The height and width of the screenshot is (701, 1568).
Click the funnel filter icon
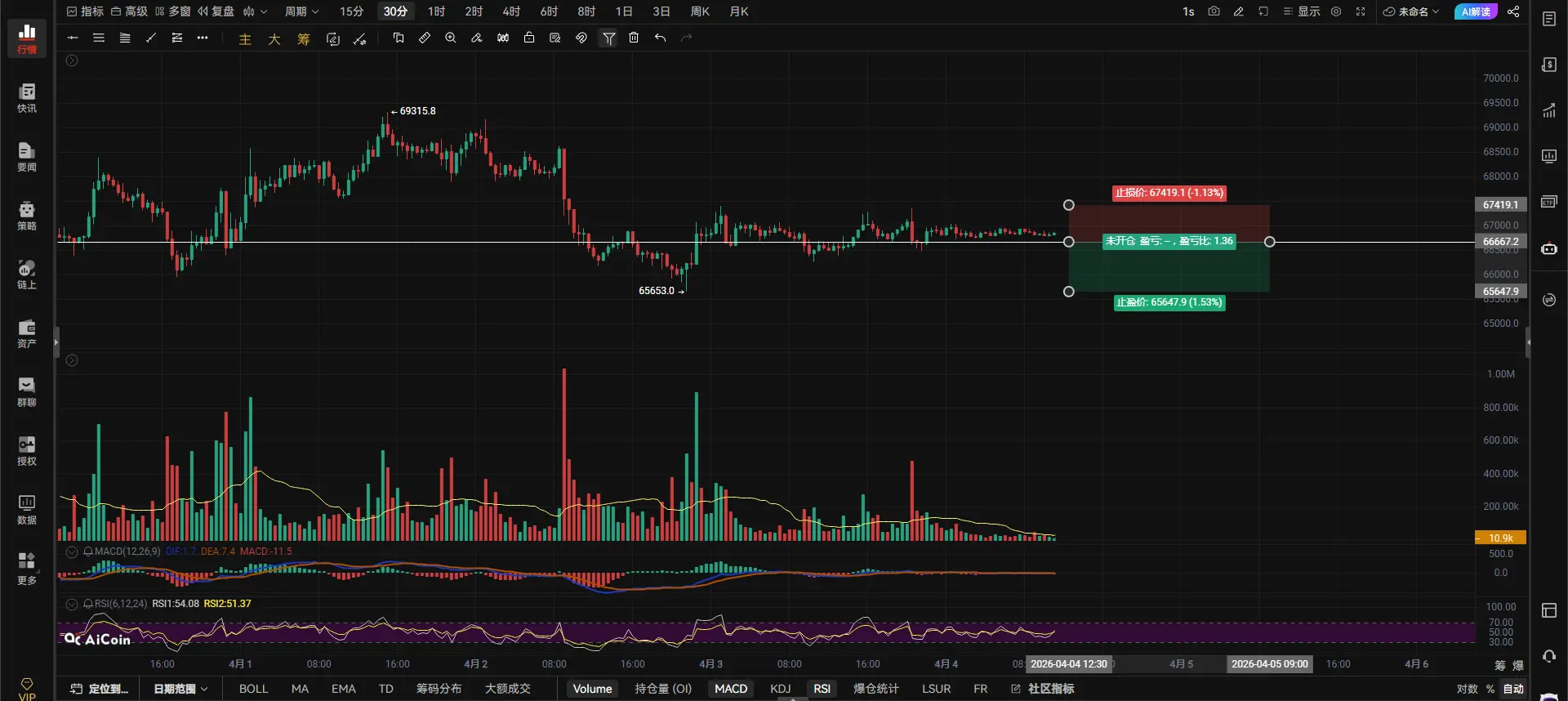tap(608, 38)
